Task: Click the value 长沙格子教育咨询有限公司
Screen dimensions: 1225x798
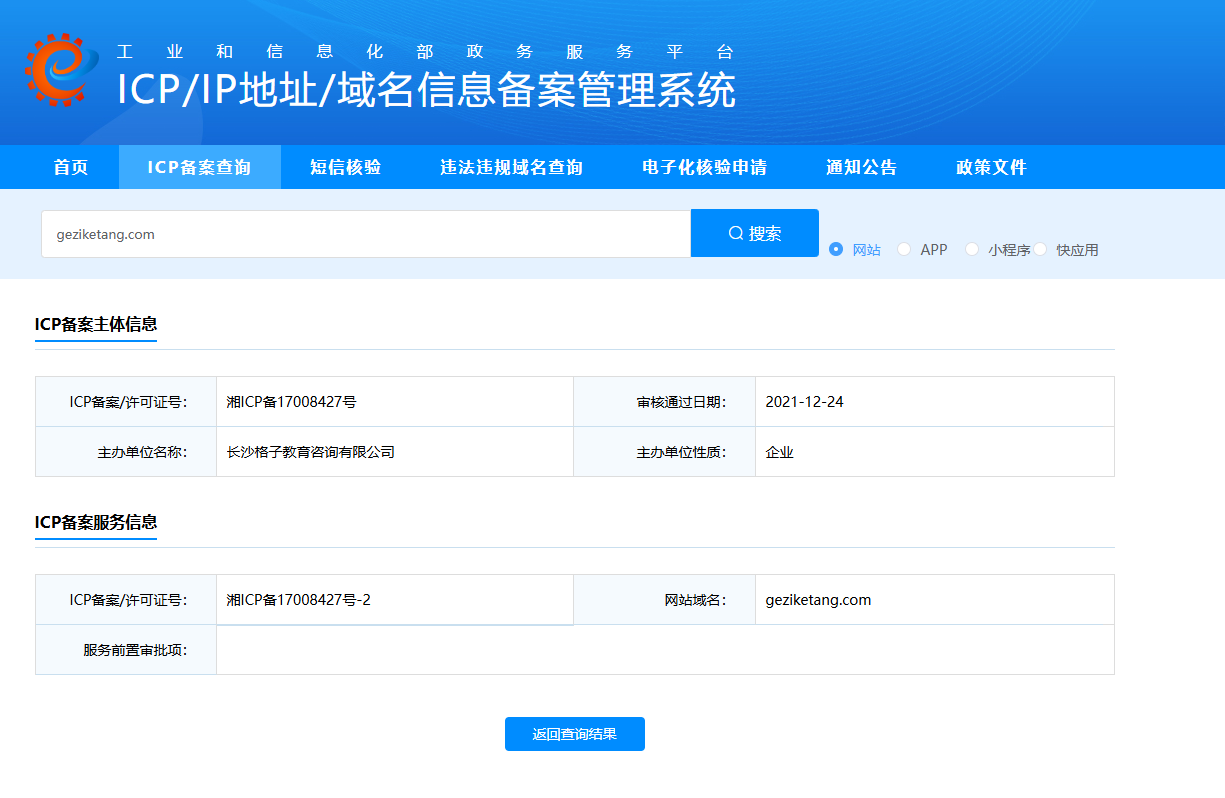Action: 311,452
